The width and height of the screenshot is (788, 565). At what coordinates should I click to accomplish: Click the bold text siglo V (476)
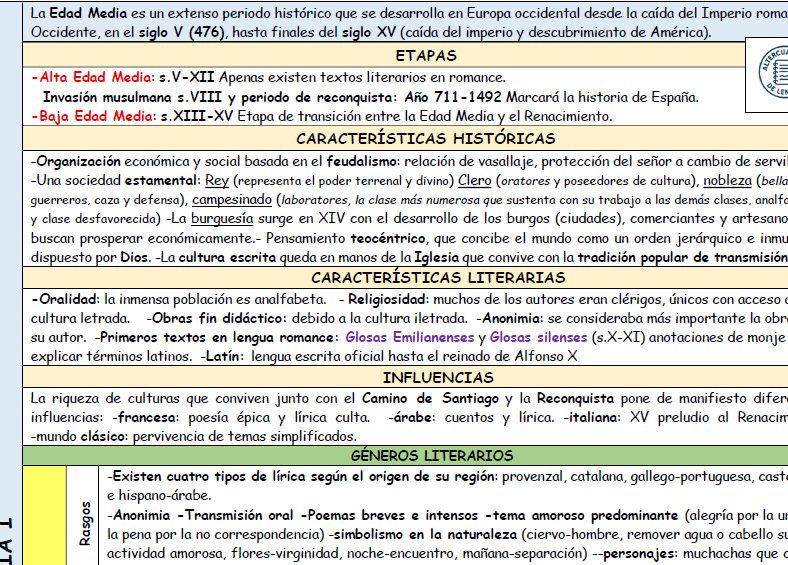(181, 32)
